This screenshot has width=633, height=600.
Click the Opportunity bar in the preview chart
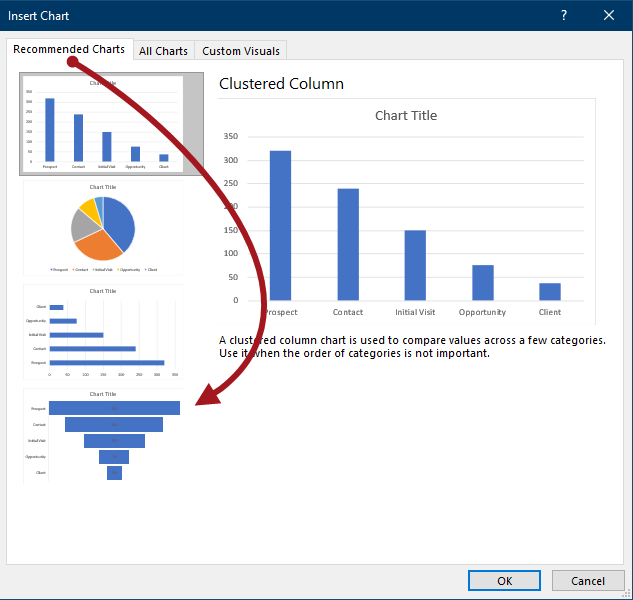coord(483,282)
